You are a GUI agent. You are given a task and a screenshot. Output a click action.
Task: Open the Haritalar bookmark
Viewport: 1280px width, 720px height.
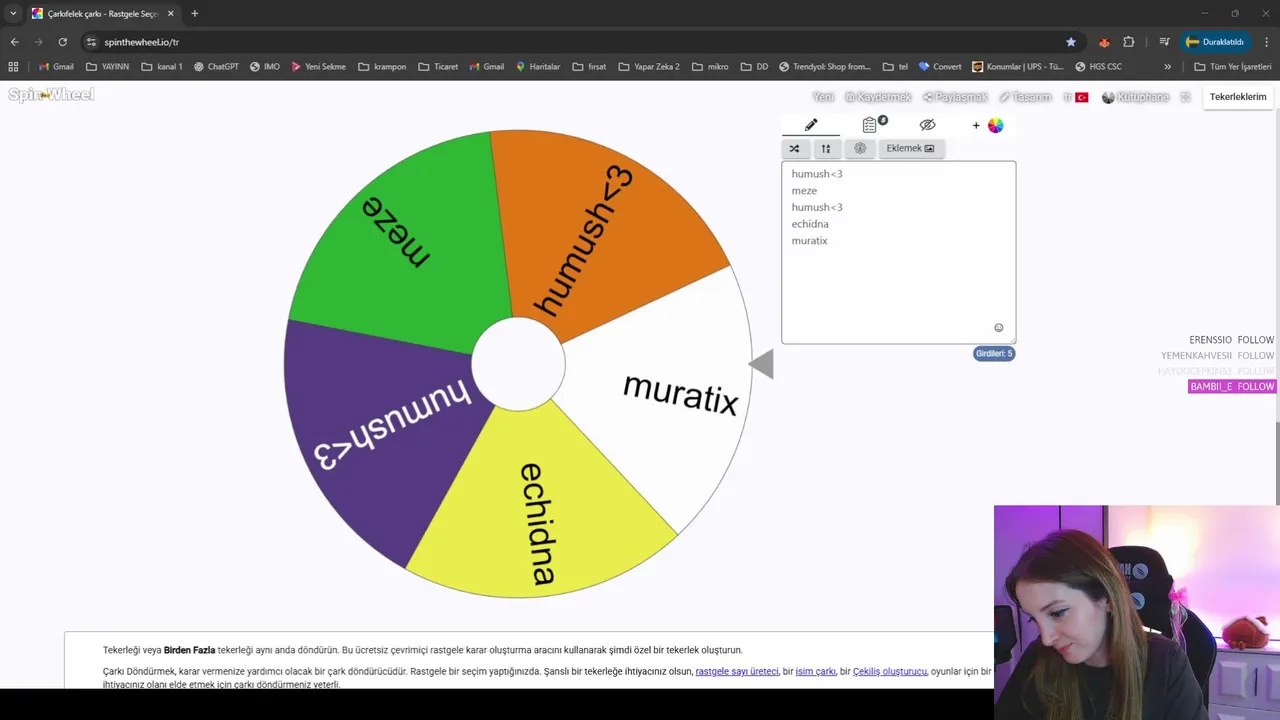pos(538,67)
